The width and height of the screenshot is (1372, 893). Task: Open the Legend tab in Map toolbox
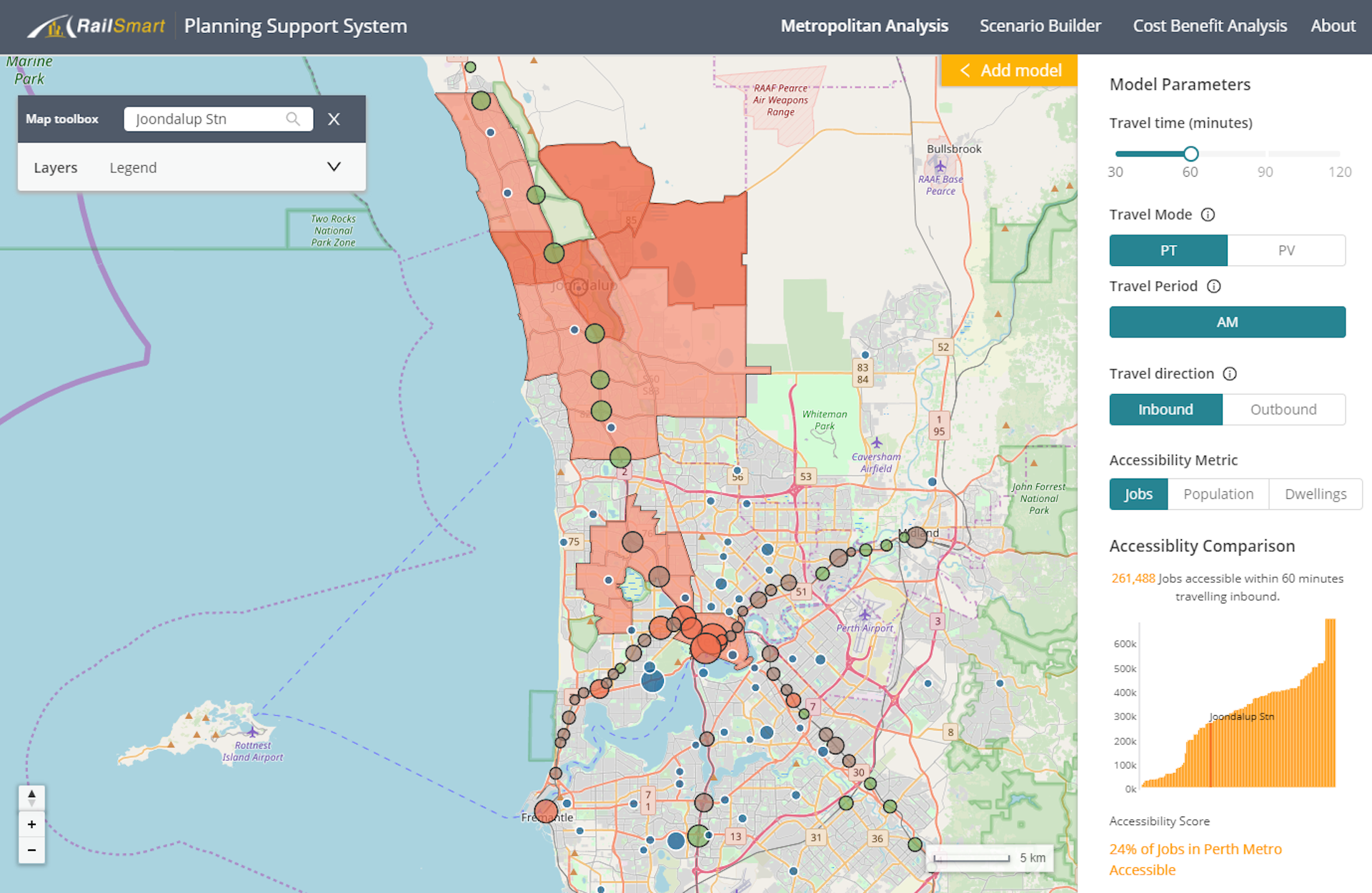133,167
